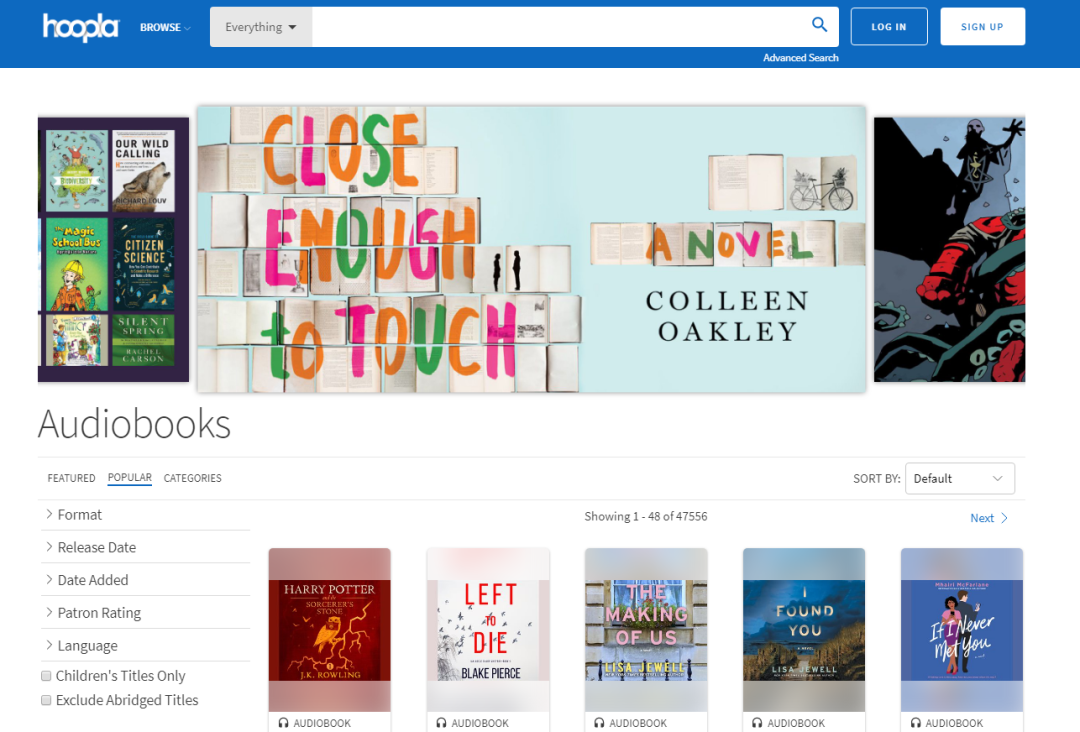Open the Browse menu
This screenshot has width=1080, height=732.
(165, 28)
